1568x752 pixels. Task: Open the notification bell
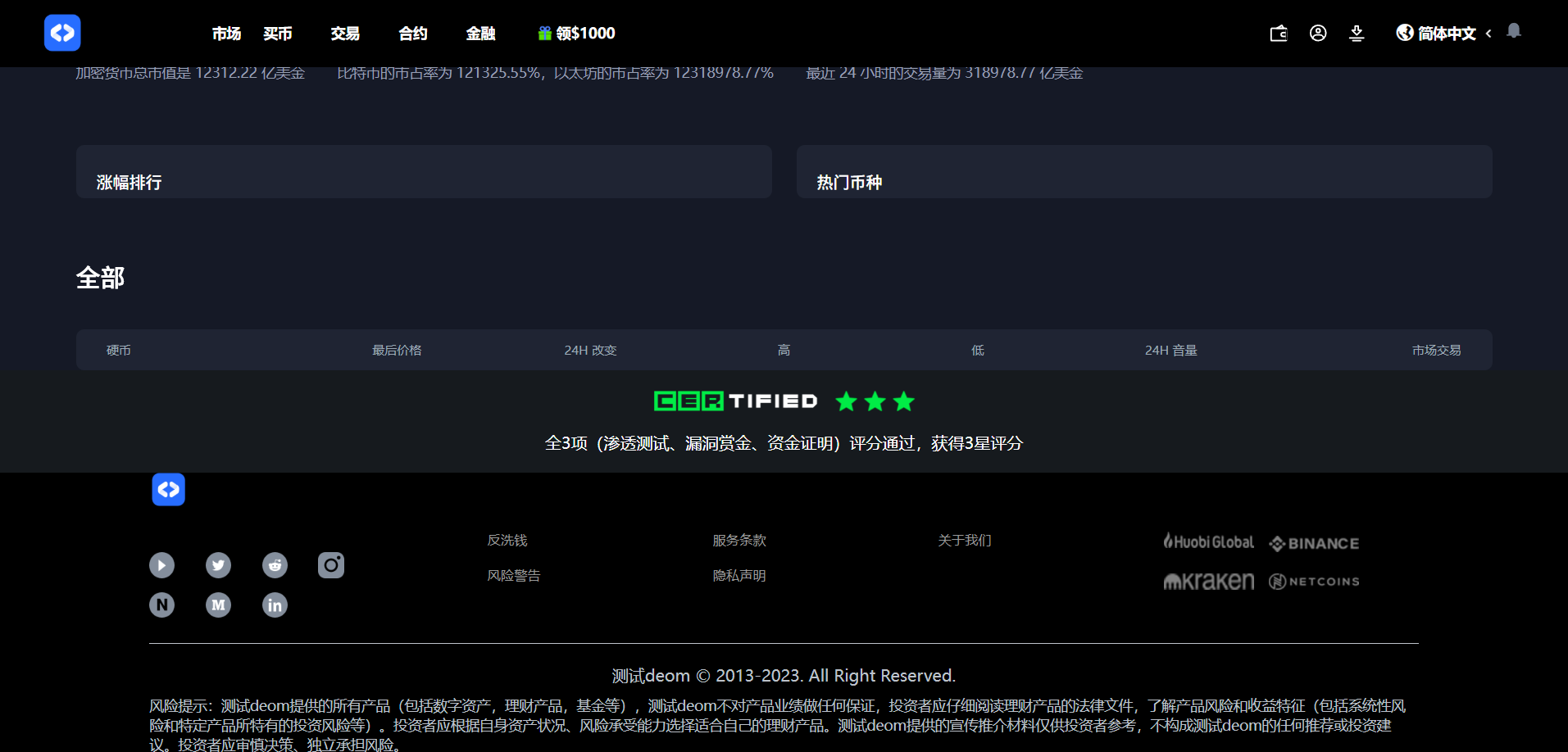point(1514,31)
